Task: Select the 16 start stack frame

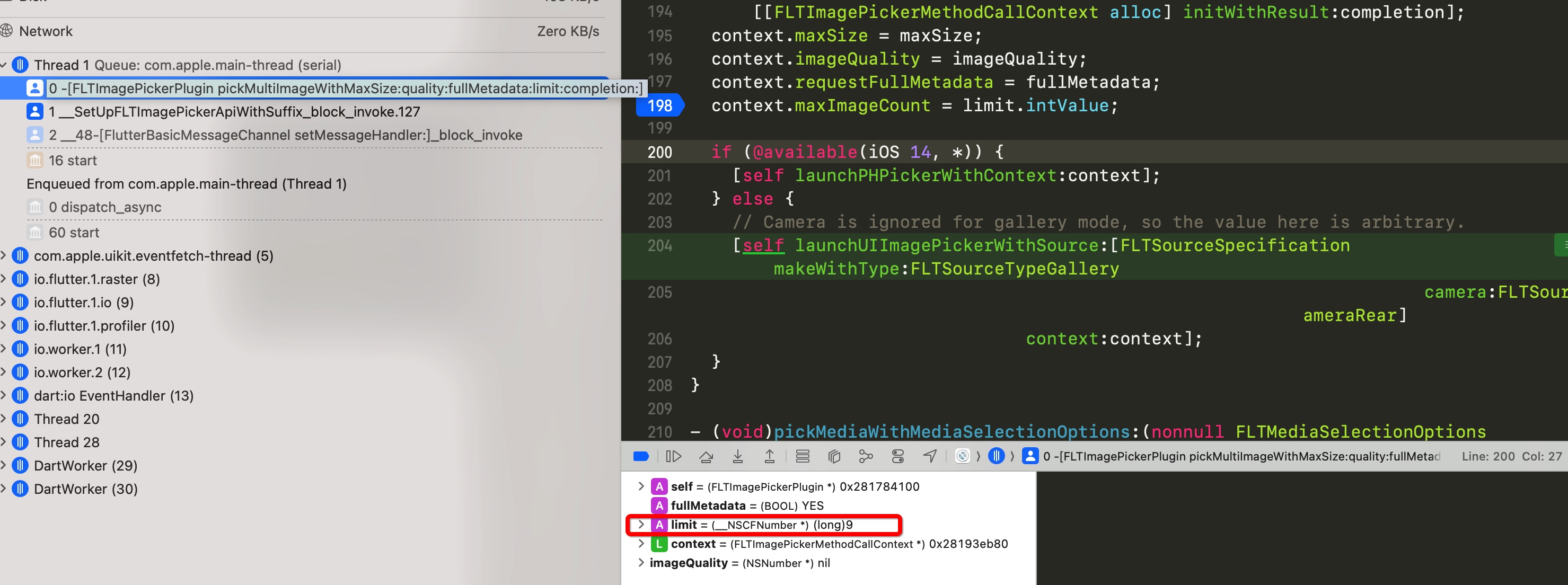Action: (73, 161)
